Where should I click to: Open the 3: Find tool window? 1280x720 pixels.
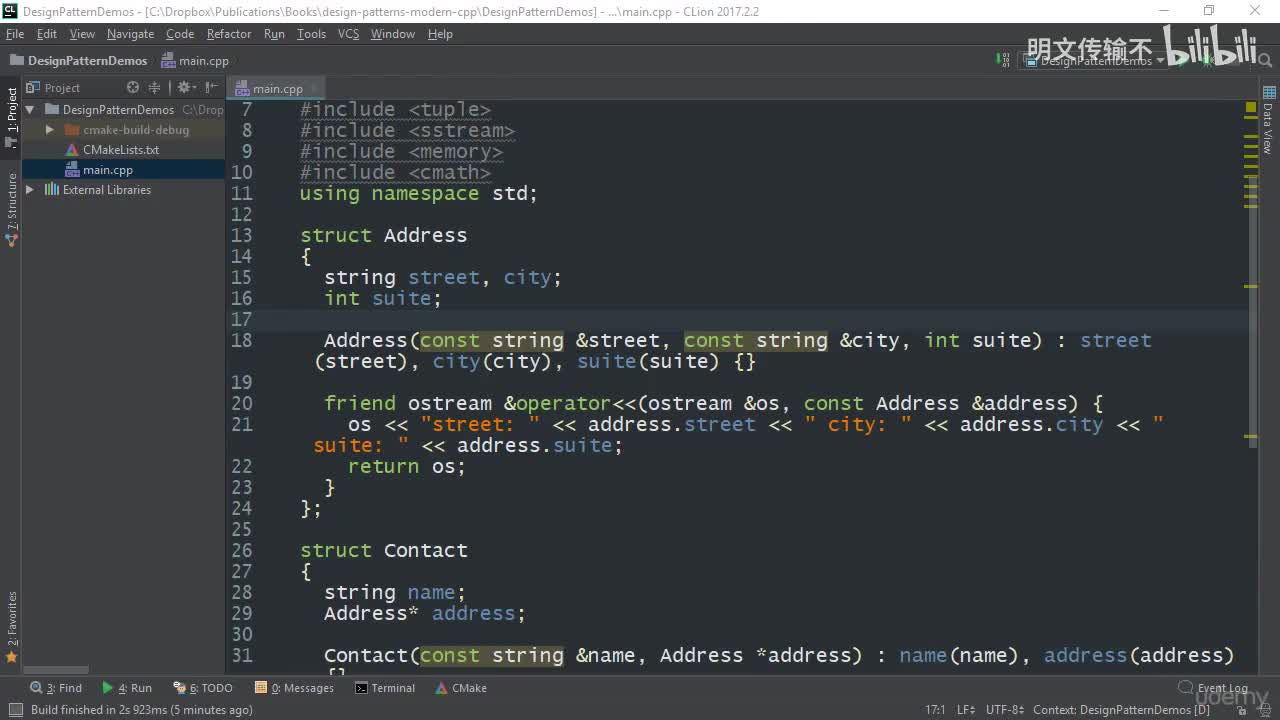coord(57,688)
